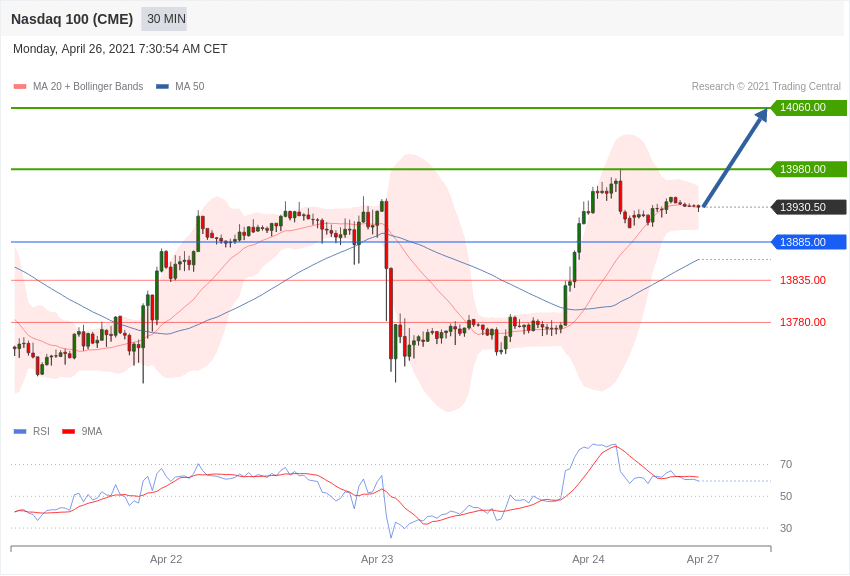Image resolution: width=850 pixels, height=576 pixels.
Task: Click the RSI legend color marker
Action: coord(20,432)
